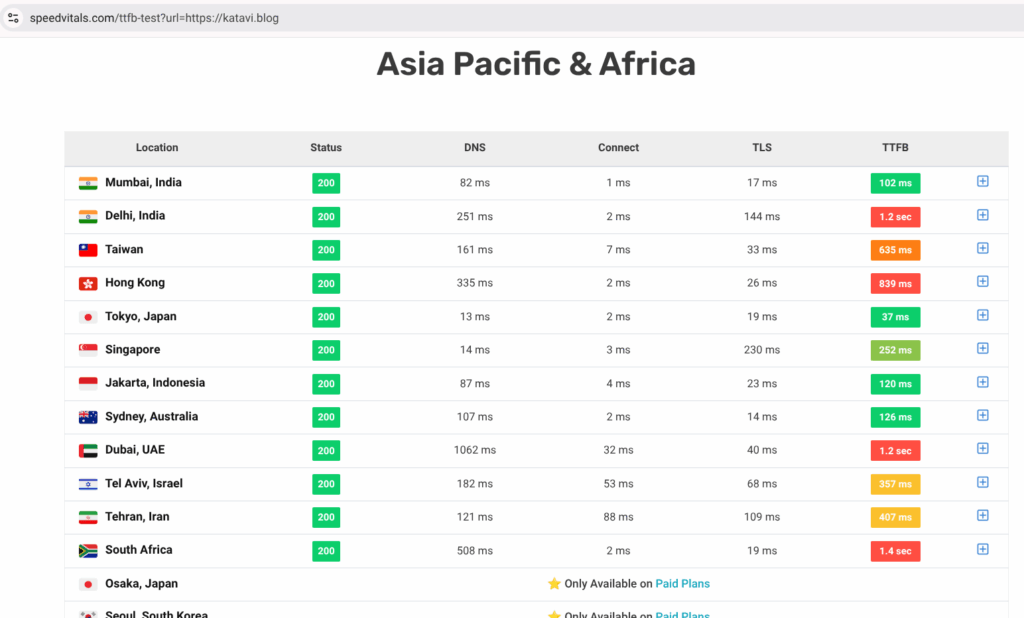This screenshot has height=618, width=1024.
Task: Open Paid Plans link for Seoul, South Korea
Action: [x=682, y=615]
